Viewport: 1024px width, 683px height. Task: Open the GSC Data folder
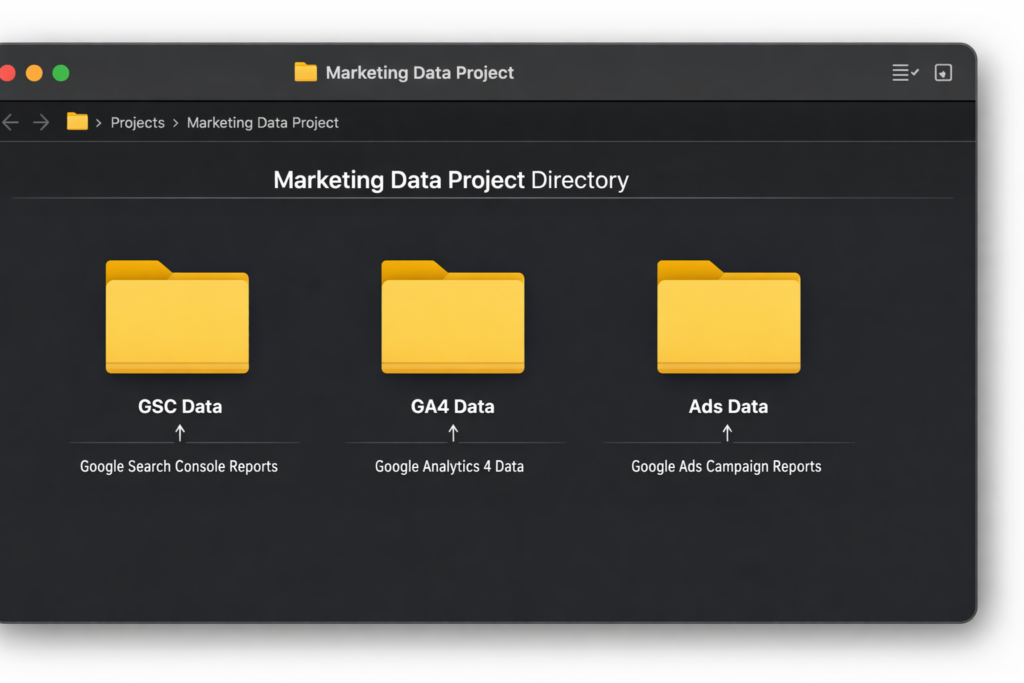[177, 316]
